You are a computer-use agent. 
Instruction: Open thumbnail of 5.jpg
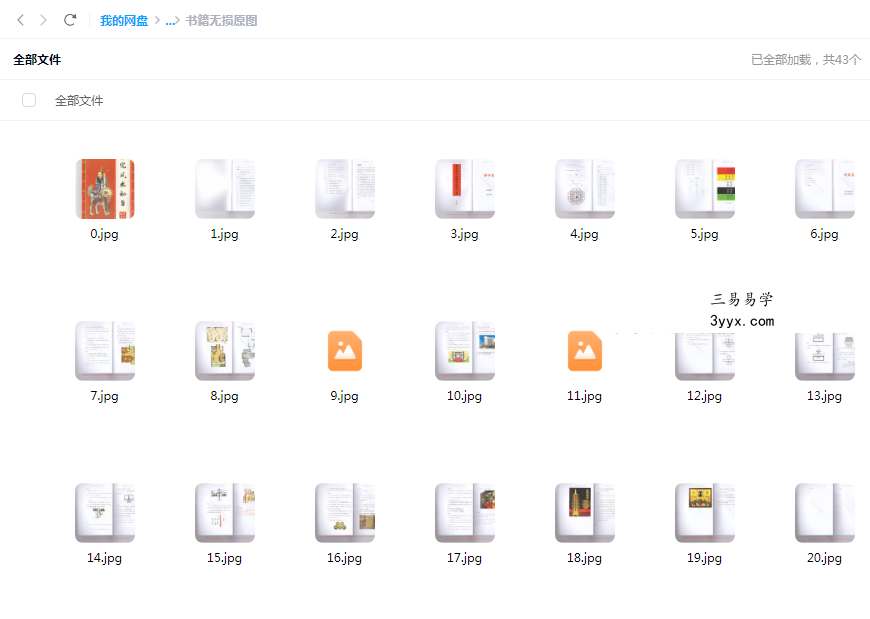[x=705, y=189]
